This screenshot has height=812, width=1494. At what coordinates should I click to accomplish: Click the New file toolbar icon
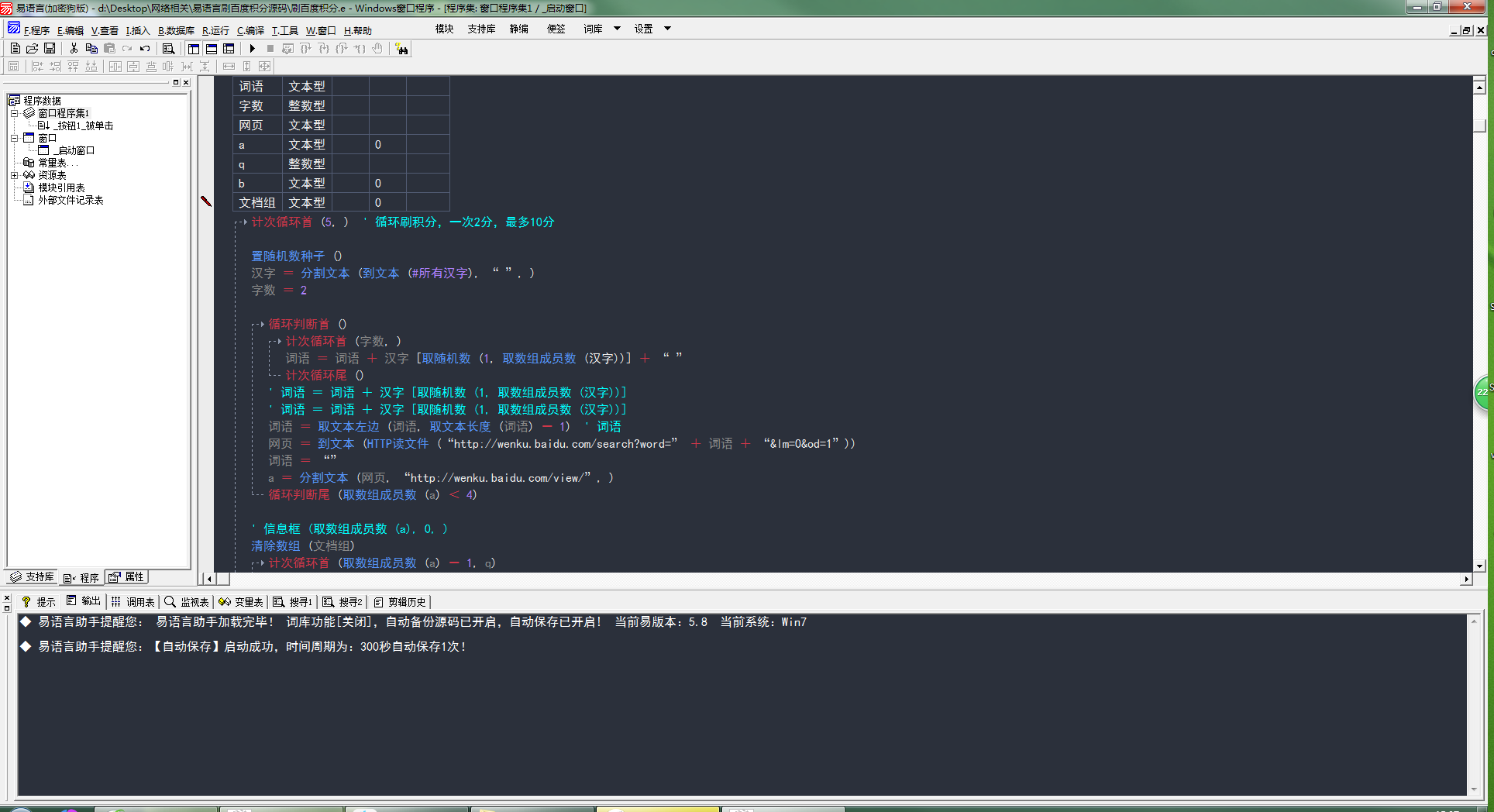pos(15,48)
